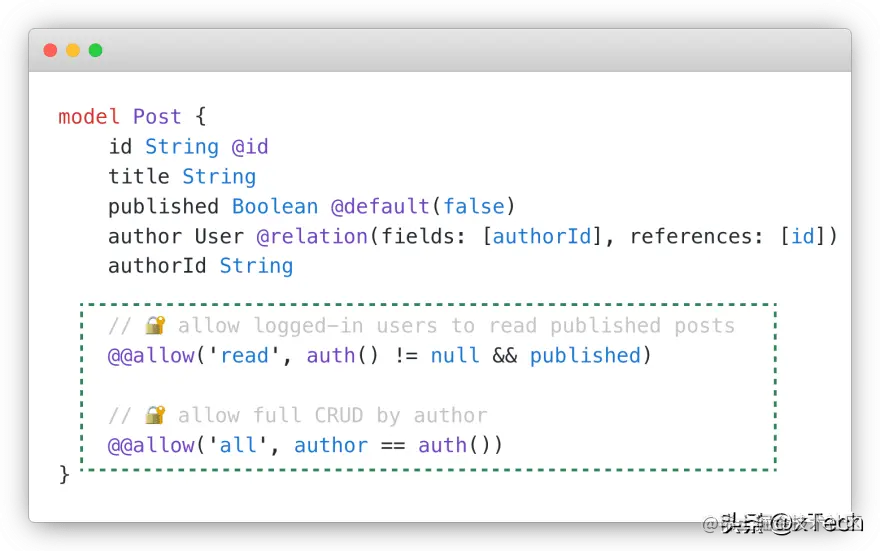Click the red close window button
This screenshot has height=551, width=880.
point(50,50)
